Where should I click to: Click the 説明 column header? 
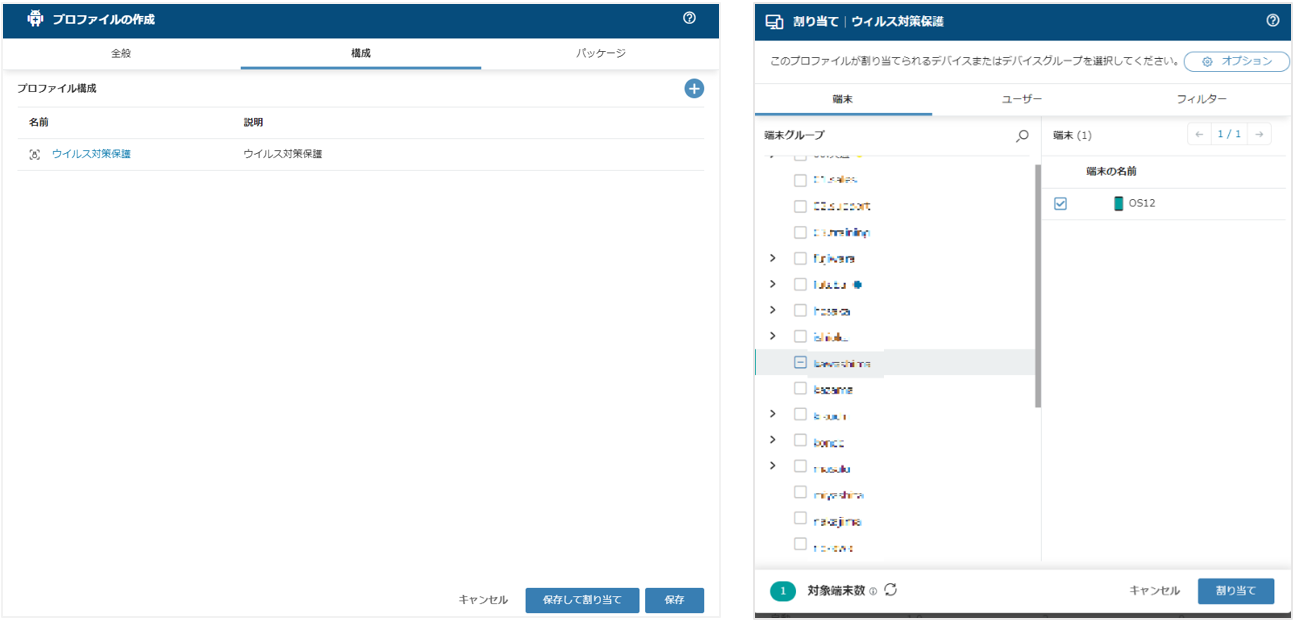(254, 122)
